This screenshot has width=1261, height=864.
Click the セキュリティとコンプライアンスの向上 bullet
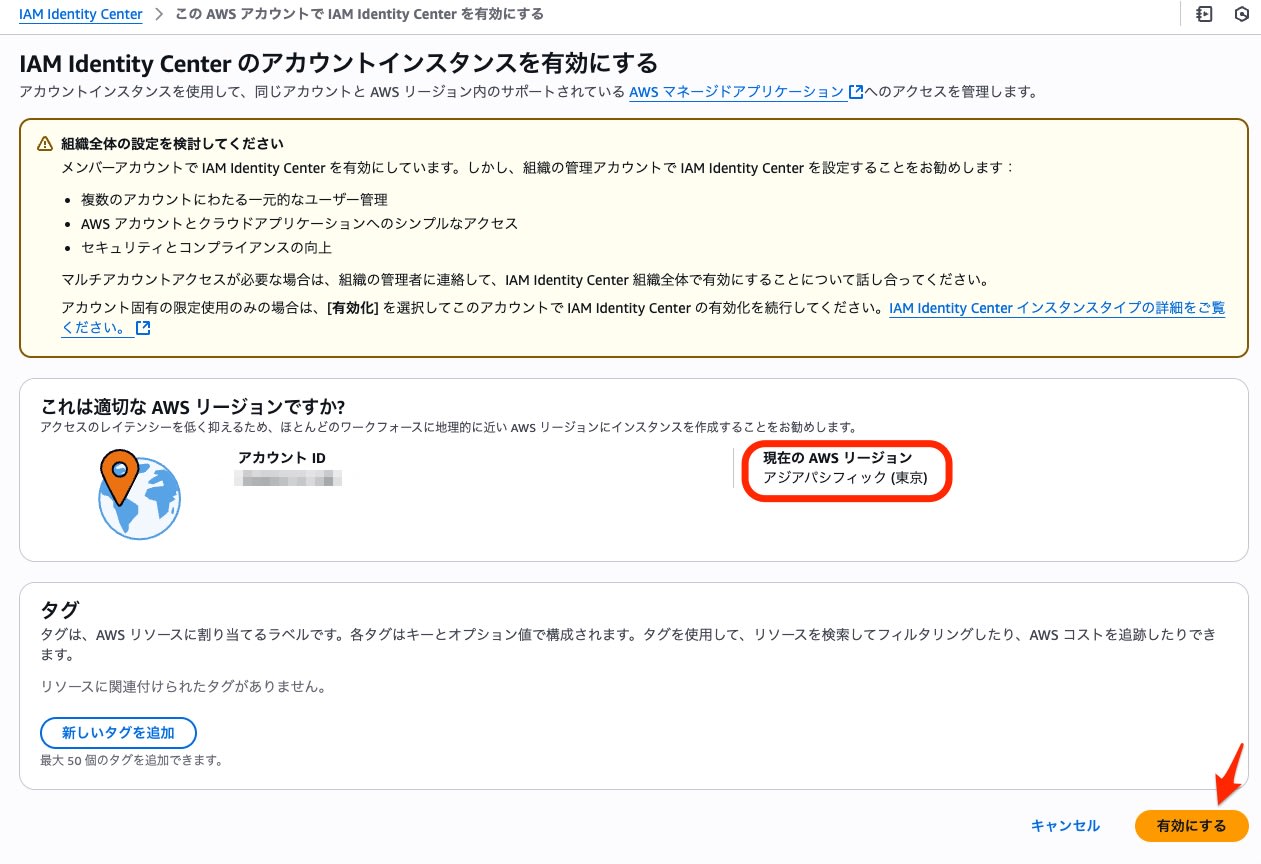point(206,247)
